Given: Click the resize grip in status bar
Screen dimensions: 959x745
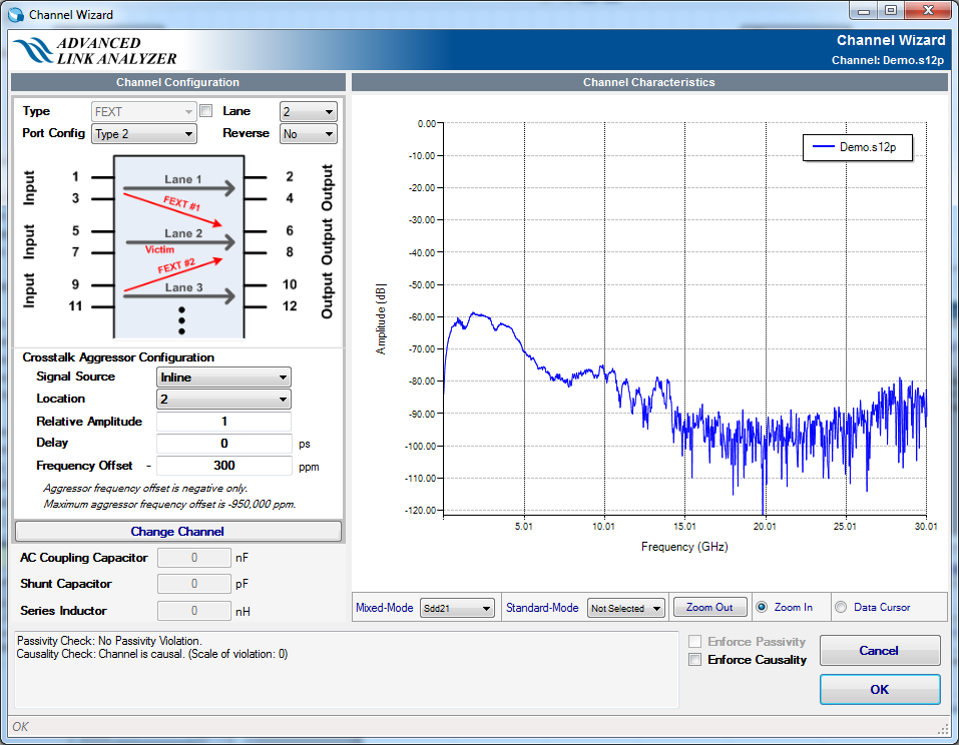Looking at the screenshot, I should (941, 728).
